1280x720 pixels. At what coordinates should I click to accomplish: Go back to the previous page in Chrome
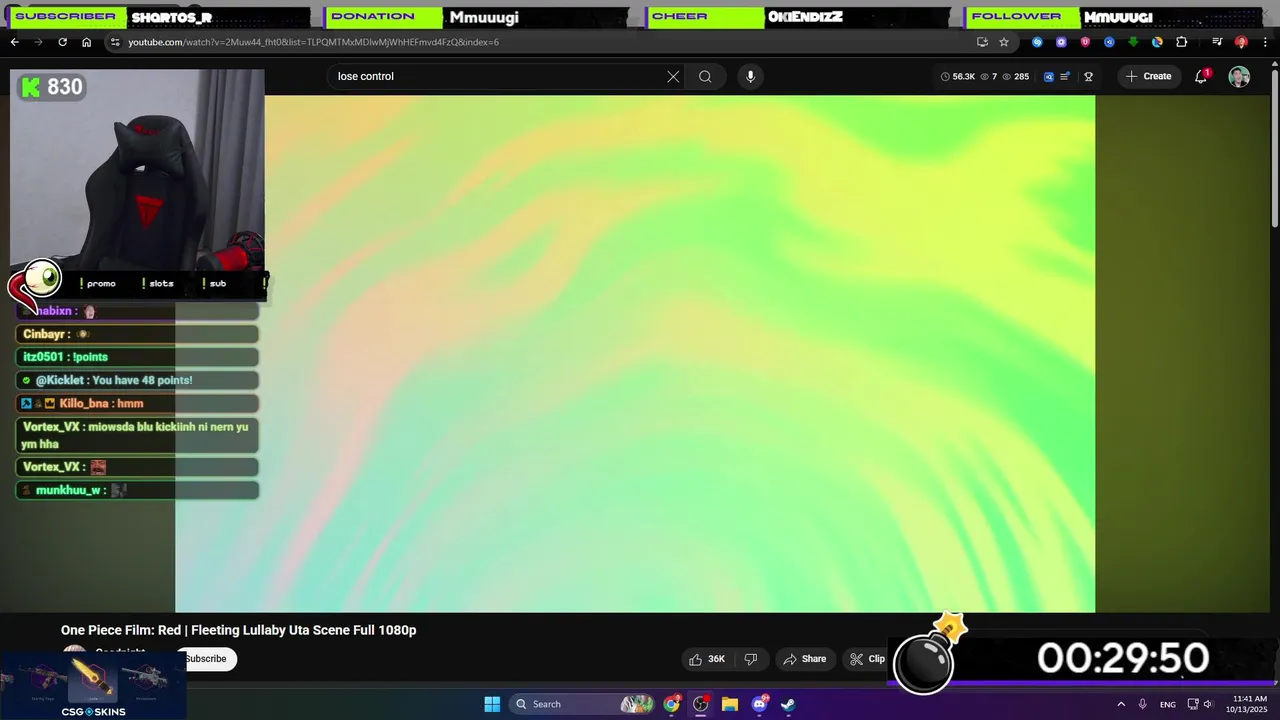14,42
